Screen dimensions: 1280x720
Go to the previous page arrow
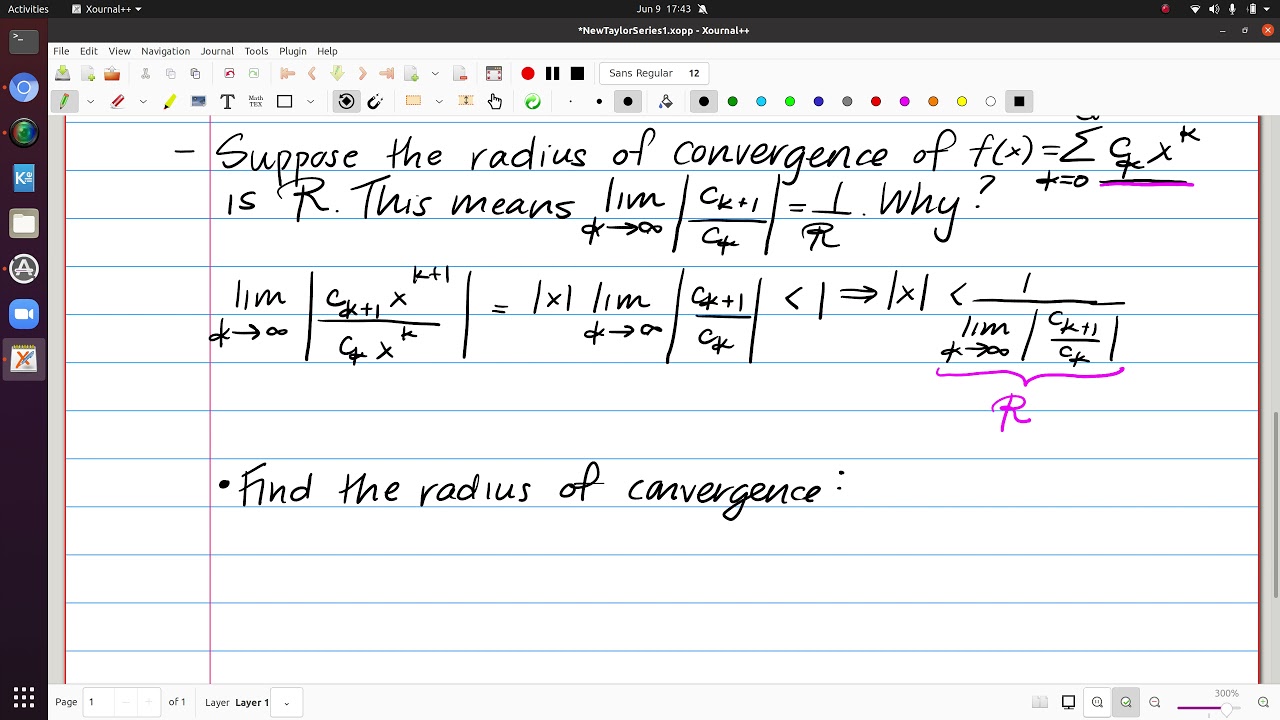pos(312,73)
